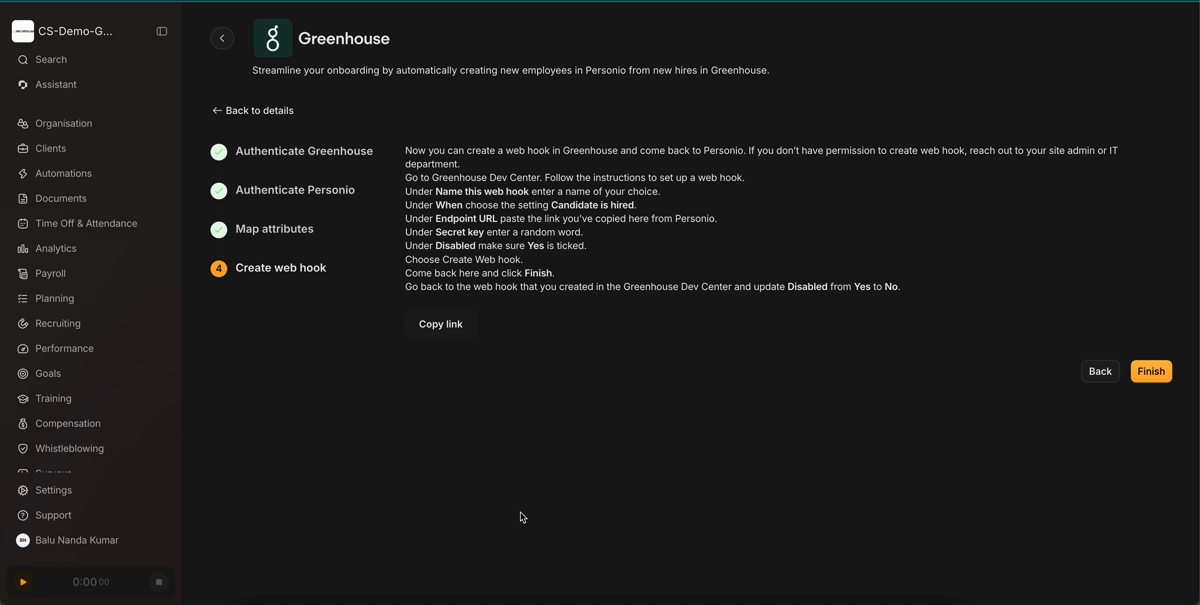The width and height of the screenshot is (1200, 605).
Task: Collapse the sidebar with panel toggle icon
Action: click(162, 32)
